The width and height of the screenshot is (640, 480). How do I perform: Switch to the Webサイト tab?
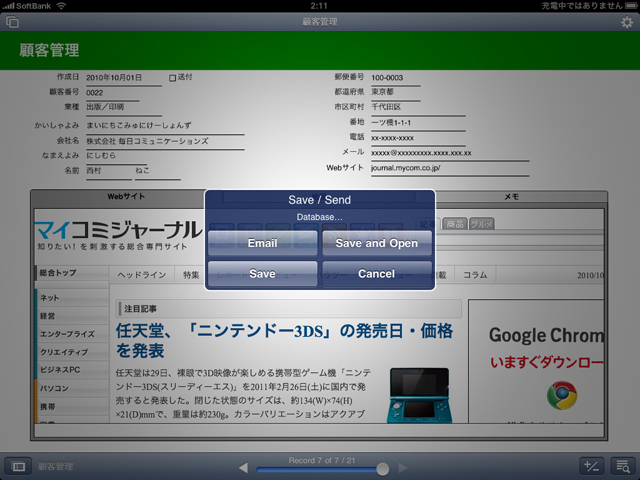[x=126, y=197]
